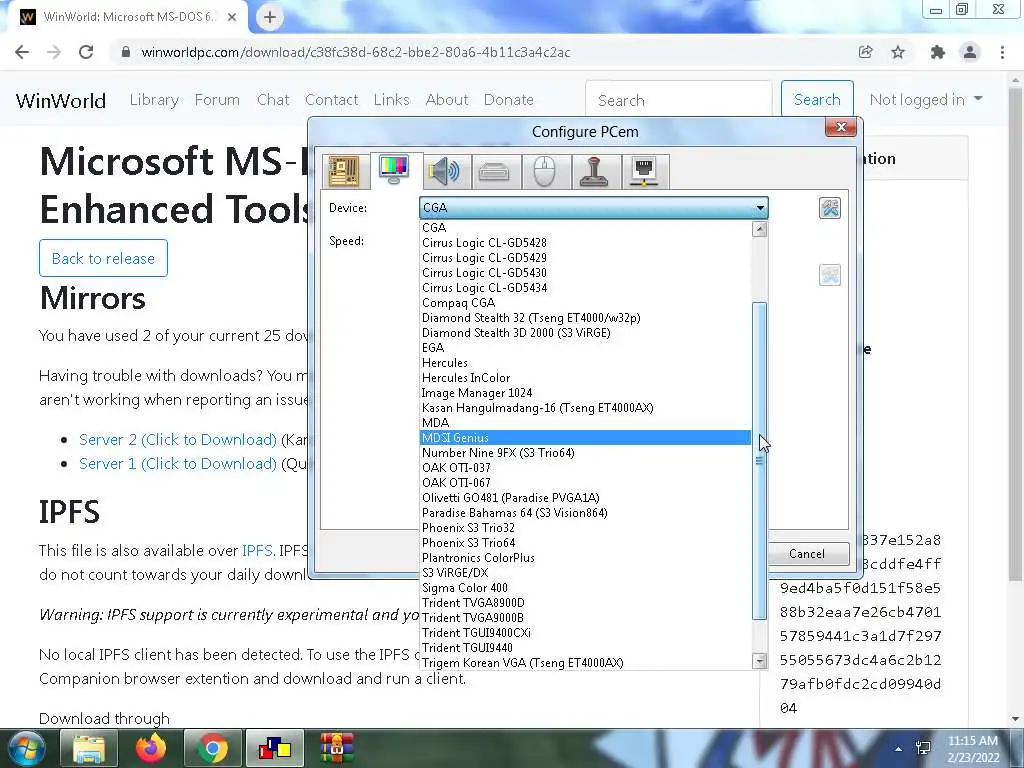Open Contact in WinWorld navbar
This screenshot has height=768, width=1024.
click(332, 100)
